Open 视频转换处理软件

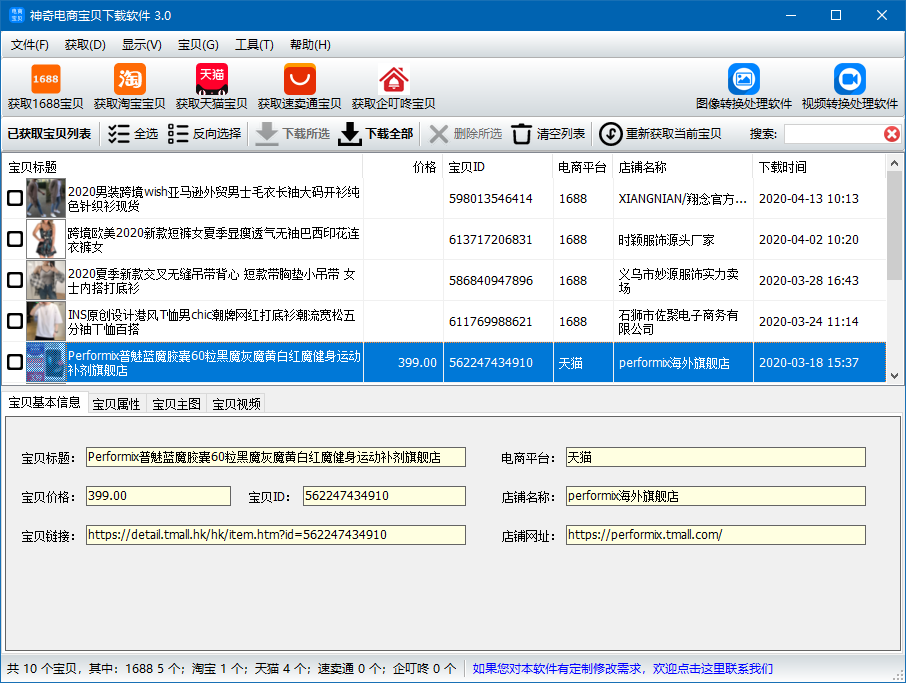pyautogui.click(x=849, y=87)
